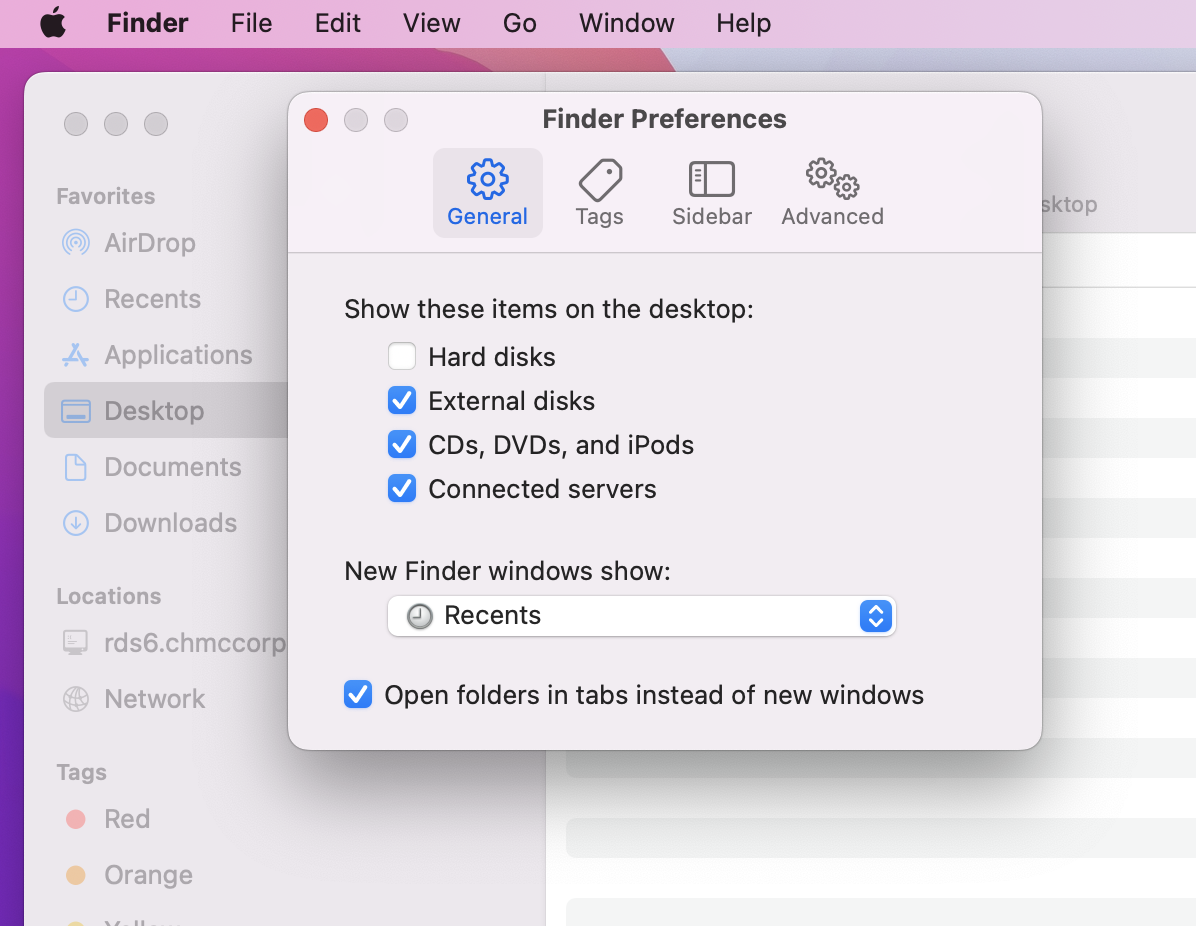This screenshot has height=926, width=1196.
Task: Click the Tags tag icon
Action: (600, 180)
